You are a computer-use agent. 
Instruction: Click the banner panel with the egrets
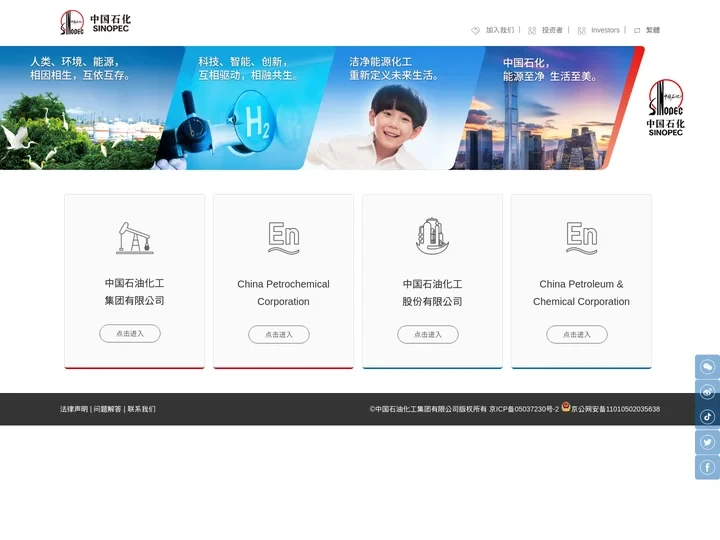coord(85,108)
